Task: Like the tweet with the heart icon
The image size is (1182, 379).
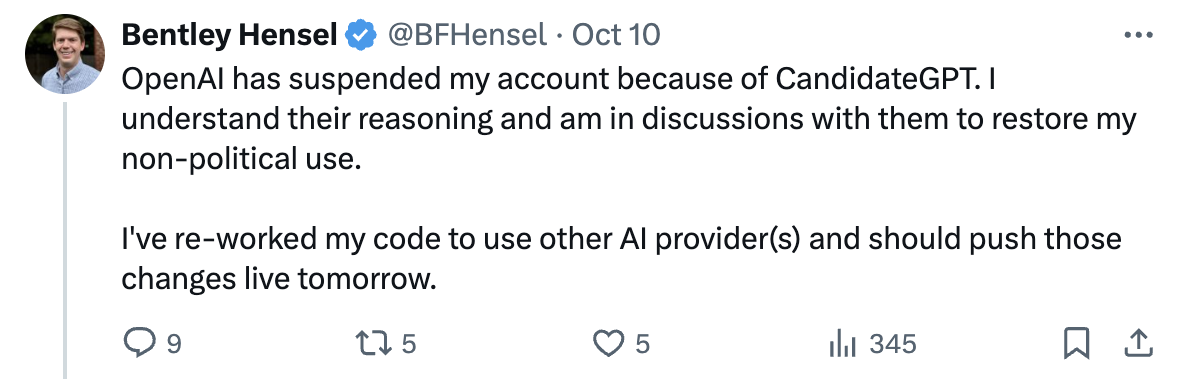Action: [608, 344]
